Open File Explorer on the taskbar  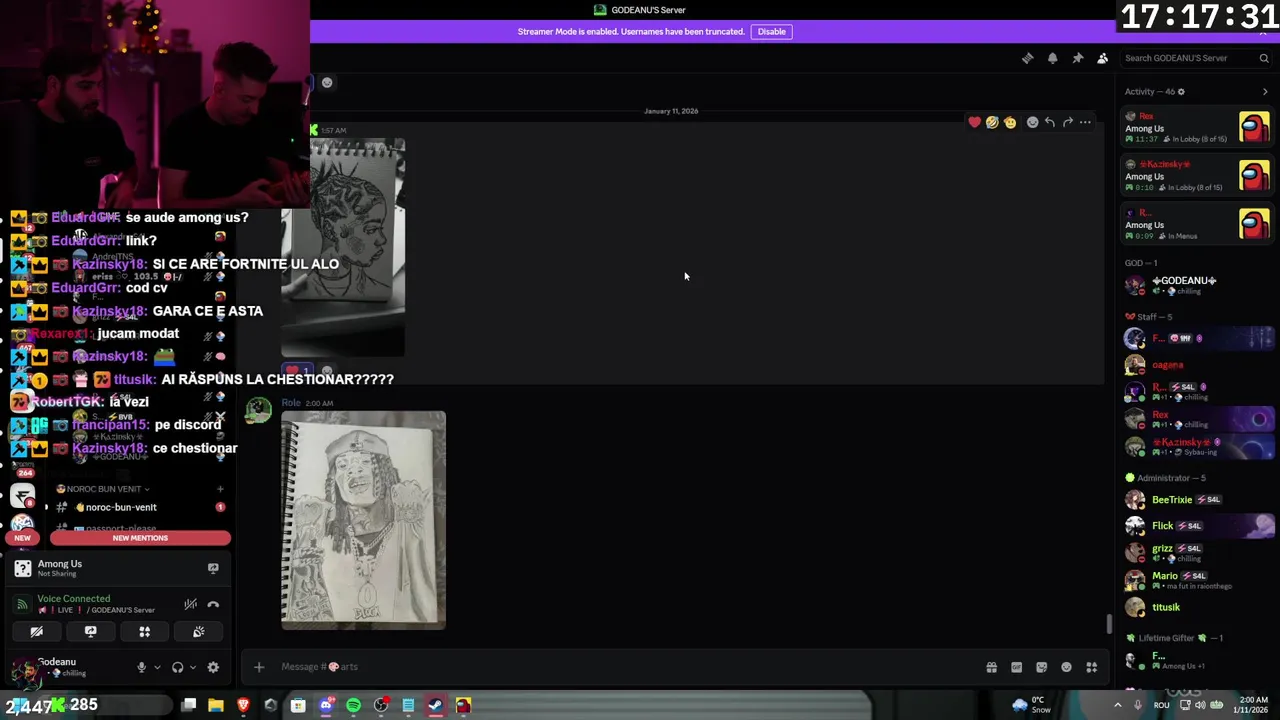point(215,706)
